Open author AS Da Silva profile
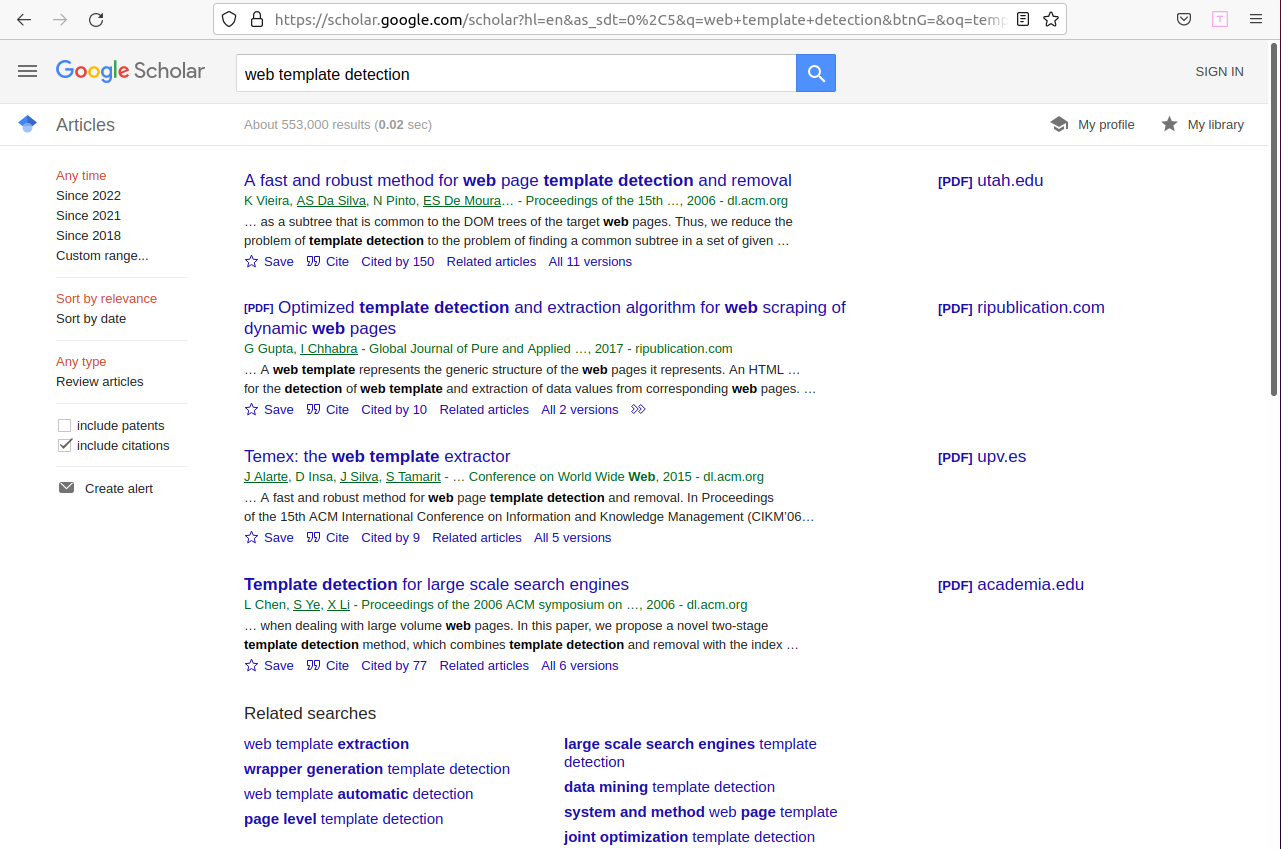Screen dimensions: 1281x849 tap(331, 201)
